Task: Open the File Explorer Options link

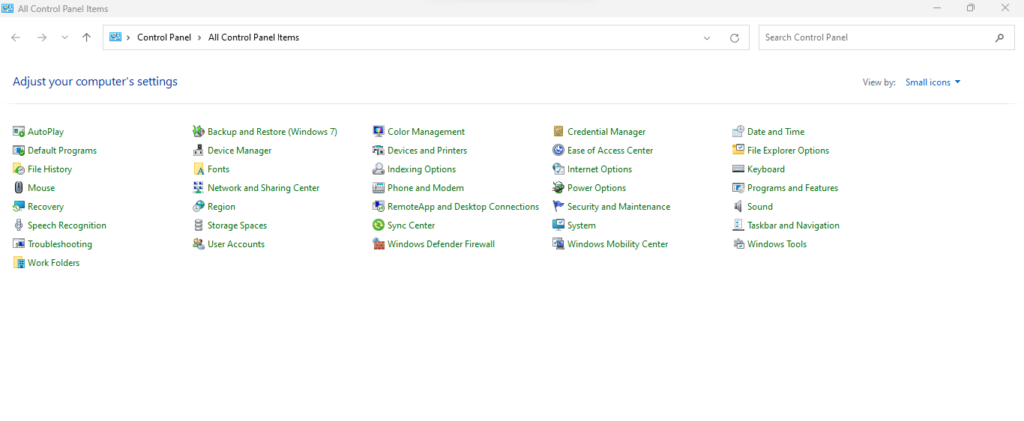Action: pos(788,151)
